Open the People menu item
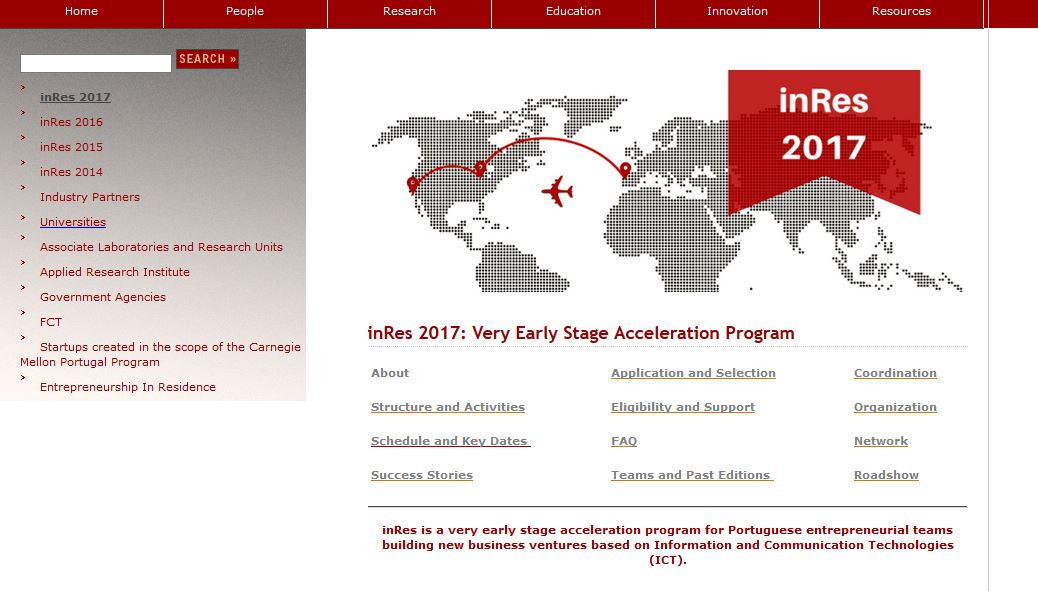Viewport: 1038px width, 591px height. pyautogui.click(x=245, y=11)
